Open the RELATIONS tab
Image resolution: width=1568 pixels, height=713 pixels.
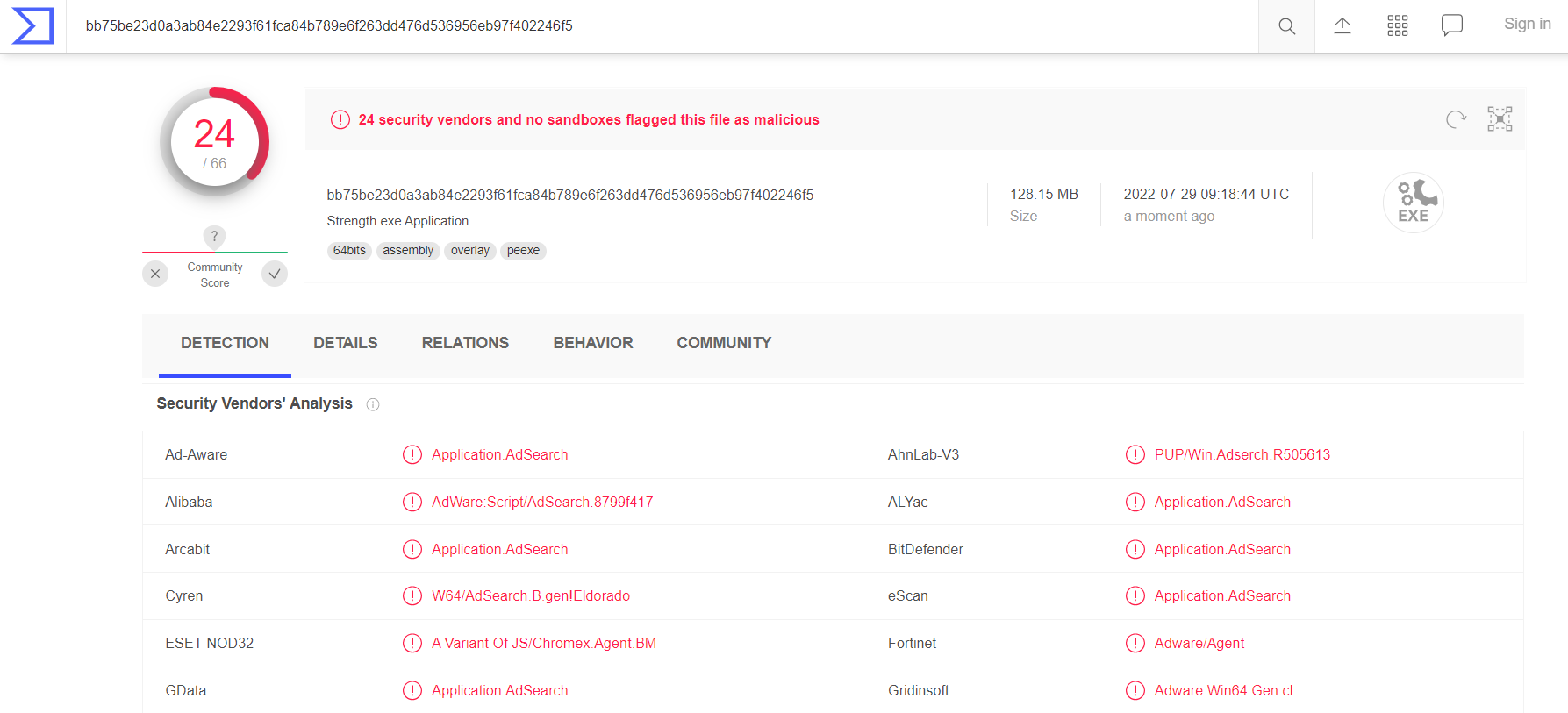pyautogui.click(x=465, y=343)
